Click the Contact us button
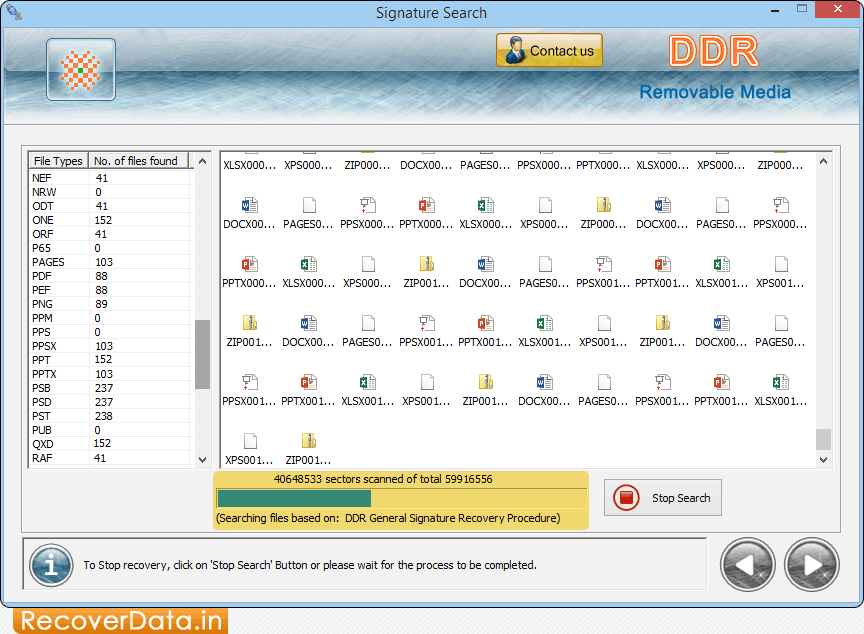The width and height of the screenshot is (864, 634). 549,49
